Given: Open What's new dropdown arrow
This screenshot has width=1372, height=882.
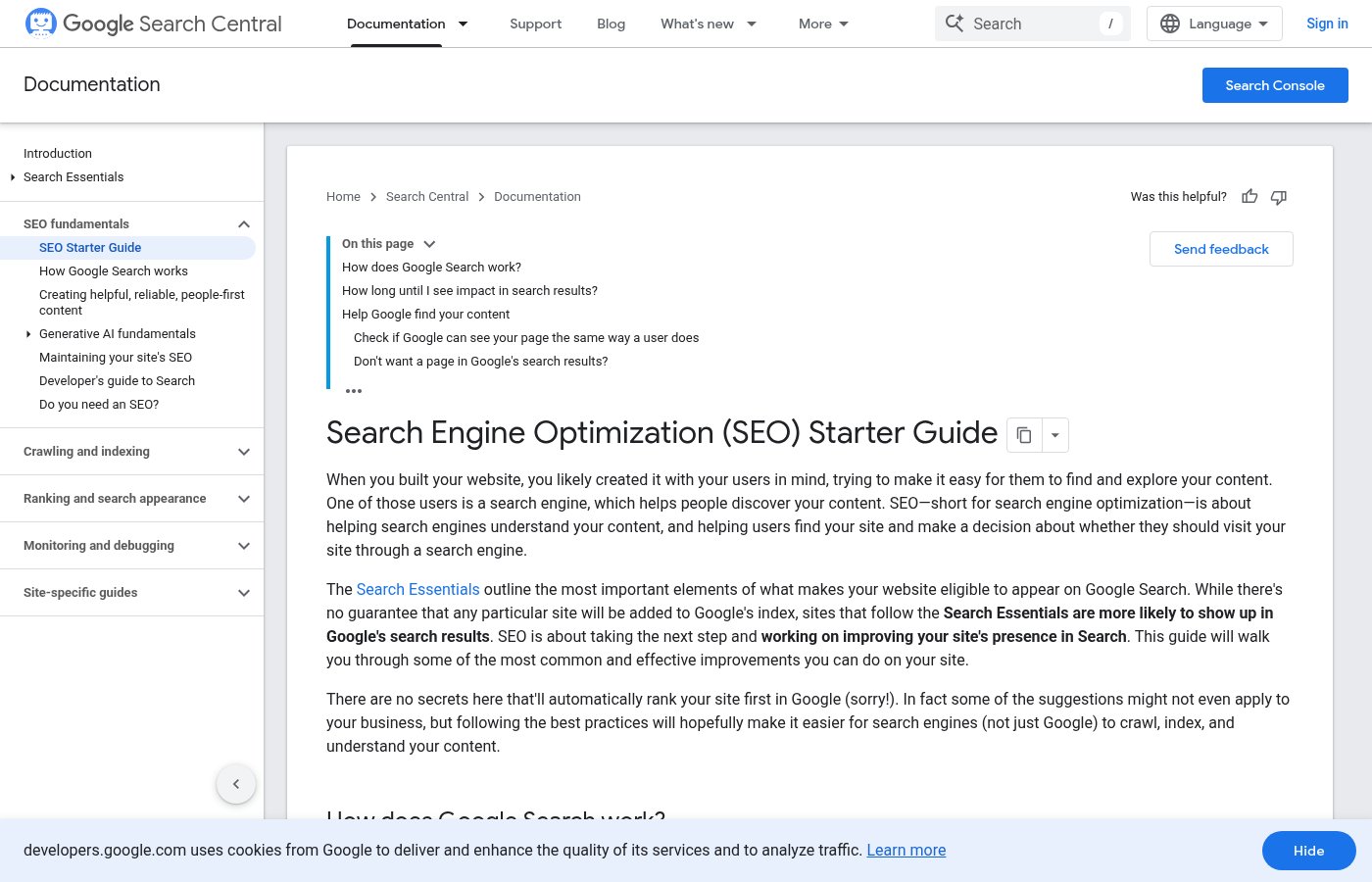Looking at the screenshot, I should (x=752, y=24).
